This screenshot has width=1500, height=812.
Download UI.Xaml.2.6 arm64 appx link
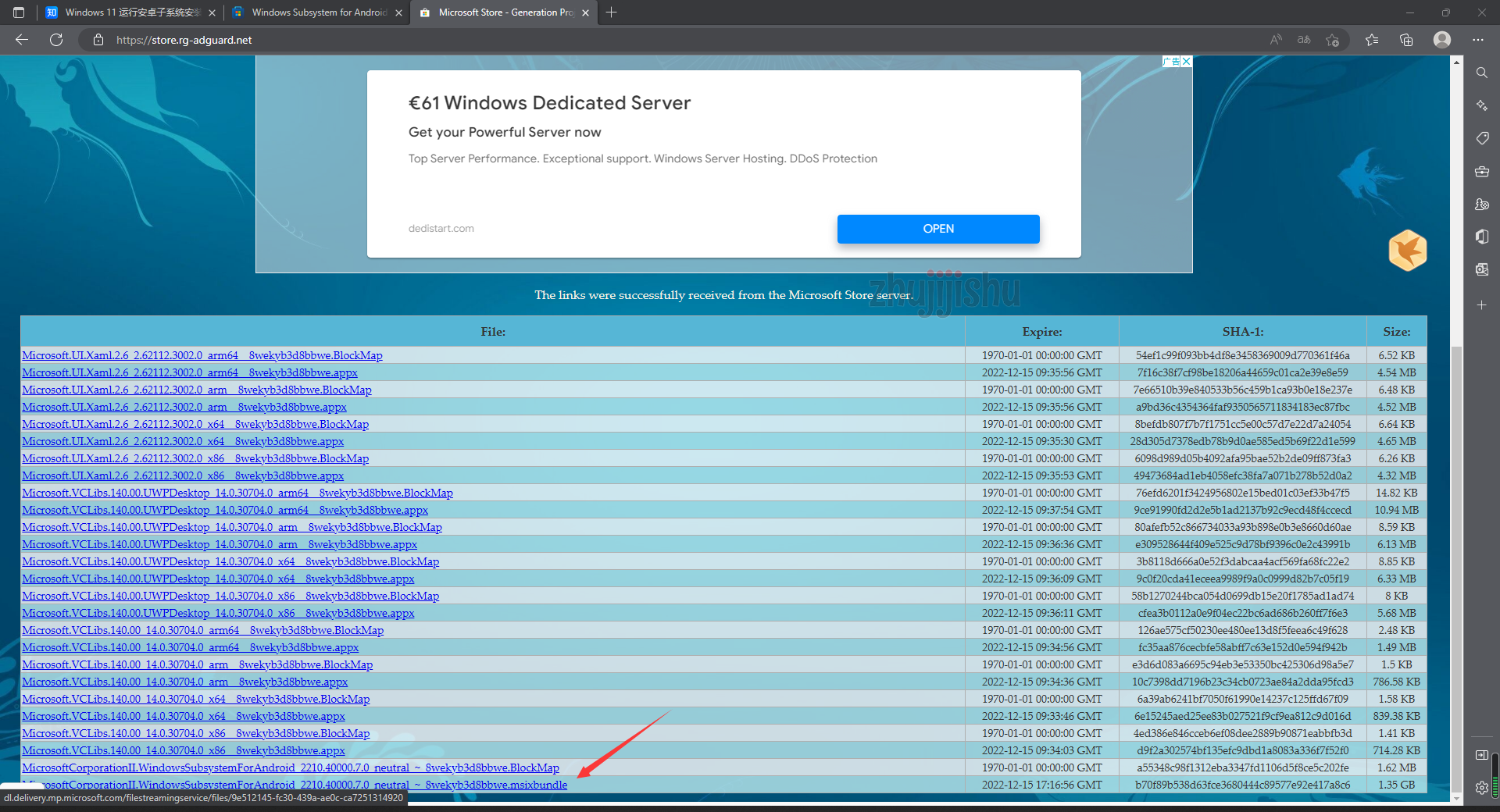pos(190,372)
